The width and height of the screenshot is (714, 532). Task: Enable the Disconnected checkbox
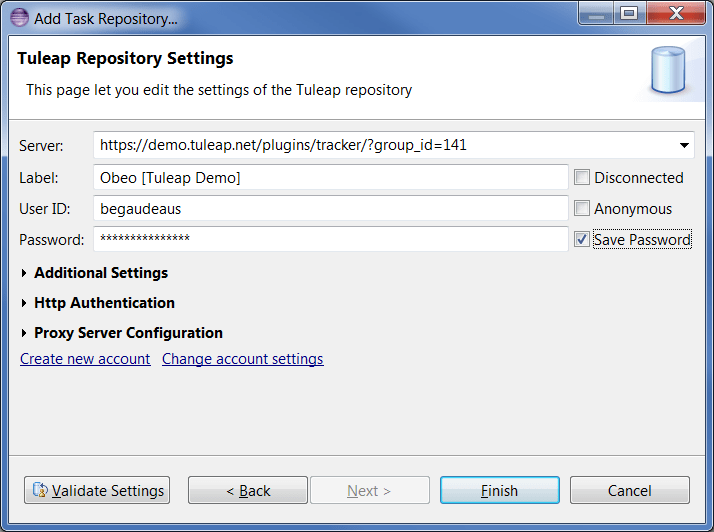coord(582,178)
